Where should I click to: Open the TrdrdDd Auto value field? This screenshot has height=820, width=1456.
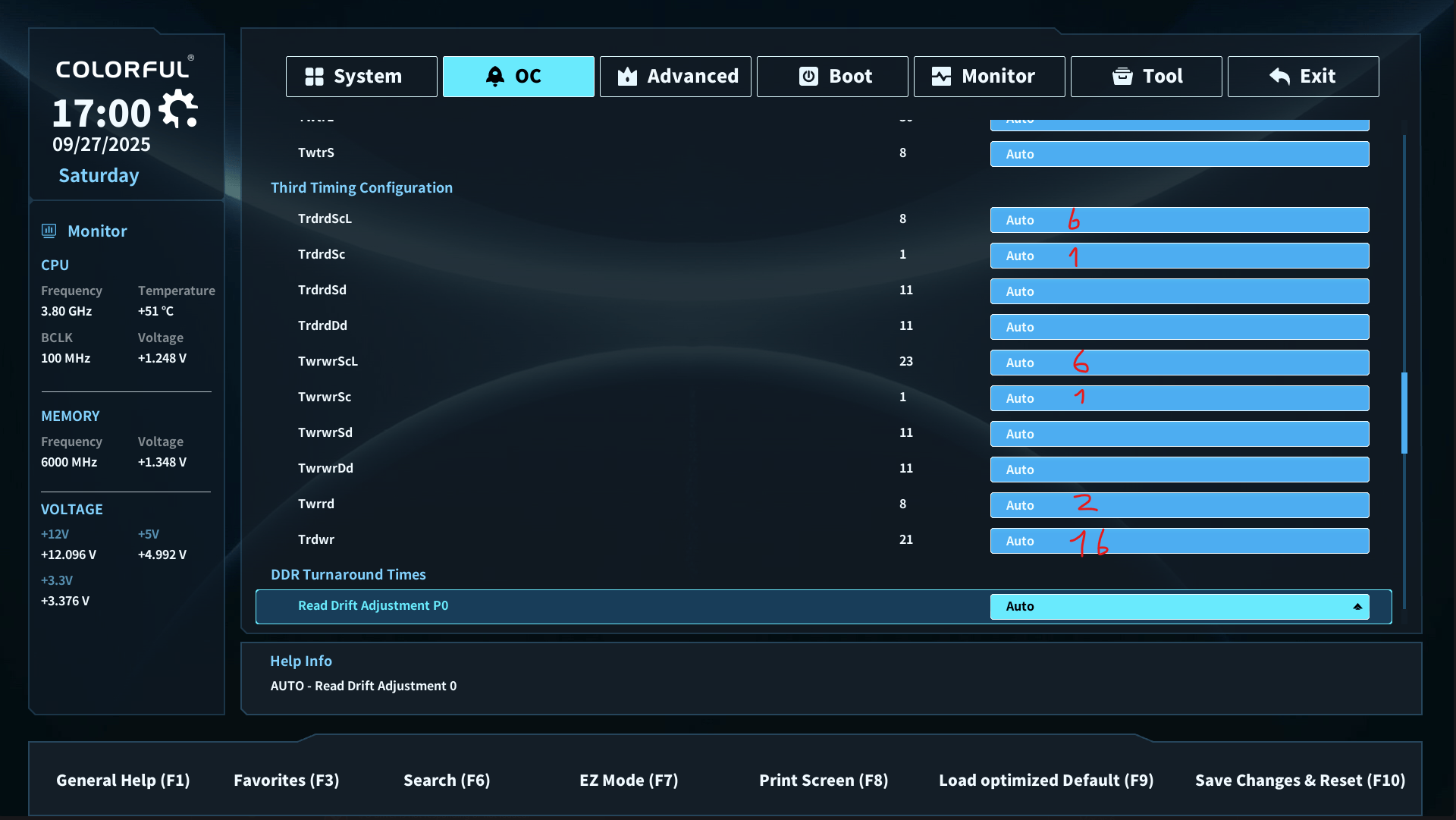point(1180,327)
